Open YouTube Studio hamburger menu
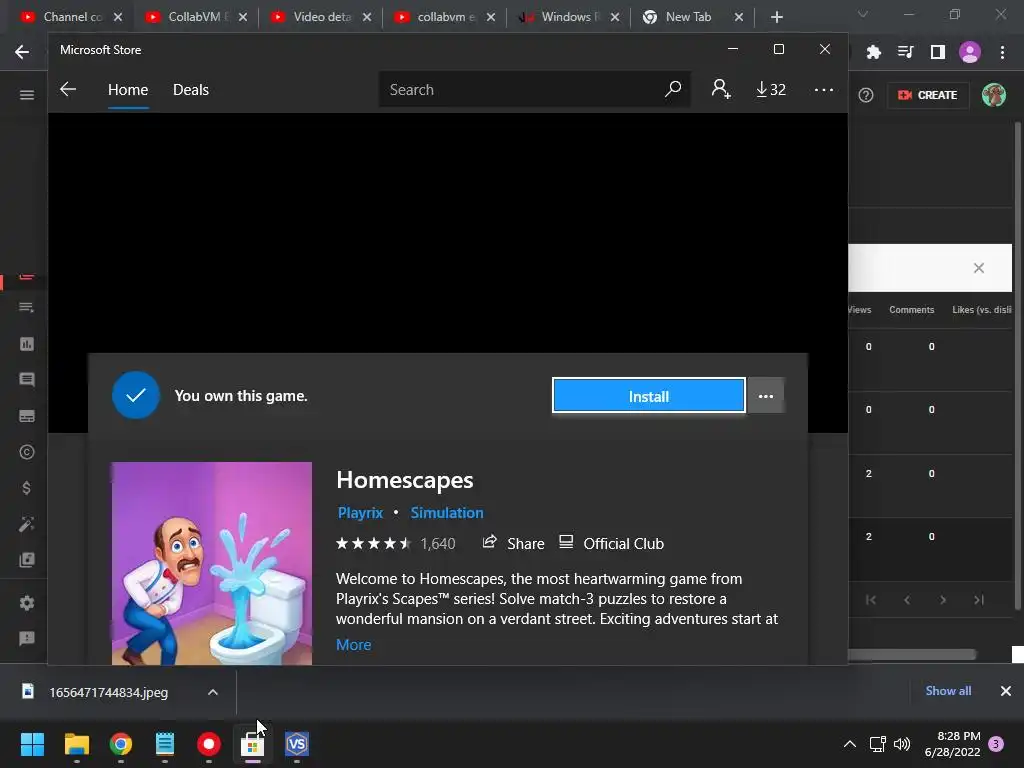The image size is (1024, 768). (27, 95)
